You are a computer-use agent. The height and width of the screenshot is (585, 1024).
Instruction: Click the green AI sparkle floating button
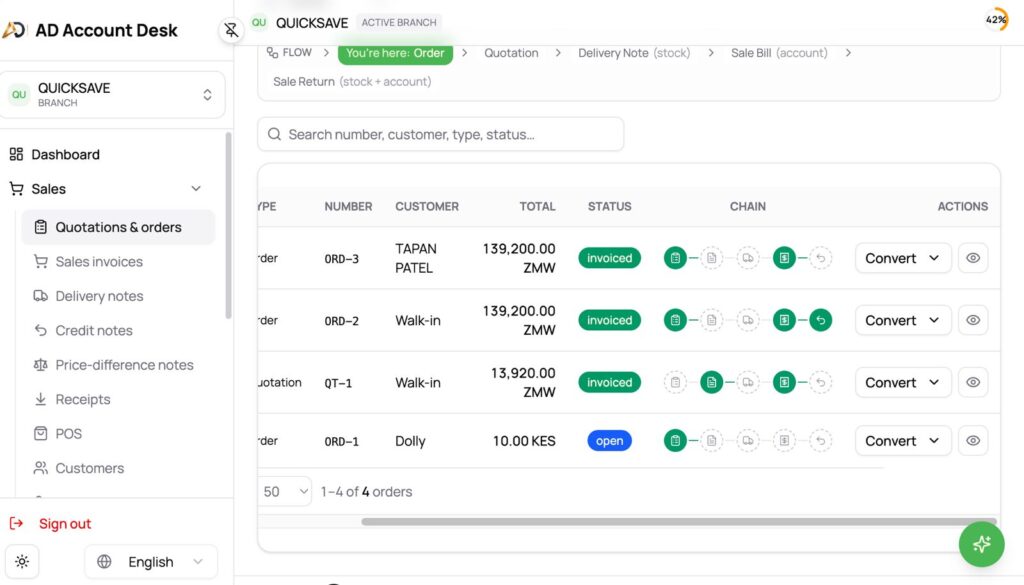click(x=981, y=544)
